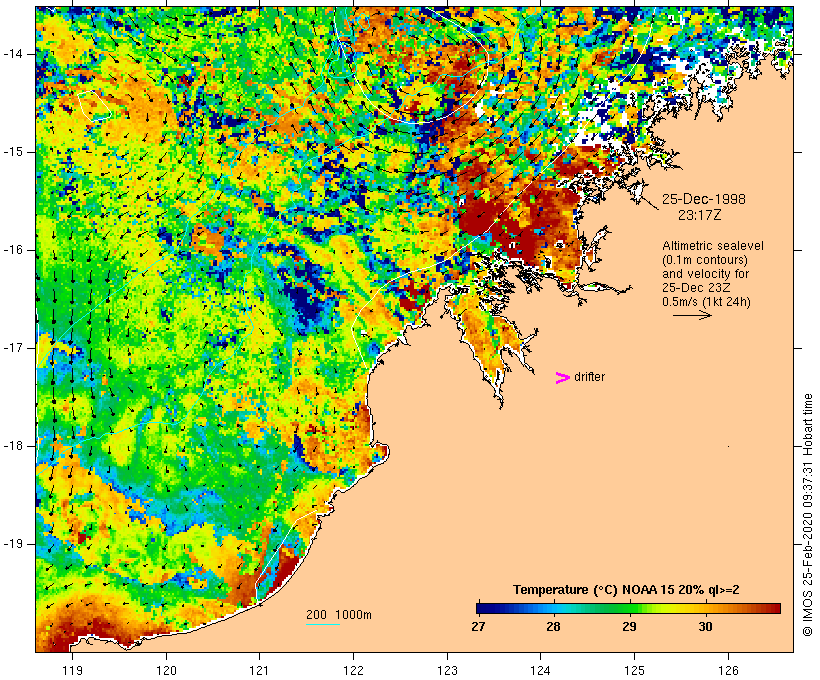Viewport: 820px width, 680px height.
Task: Click the '122' longitude axis label
Action: click(x=354, y=670)
